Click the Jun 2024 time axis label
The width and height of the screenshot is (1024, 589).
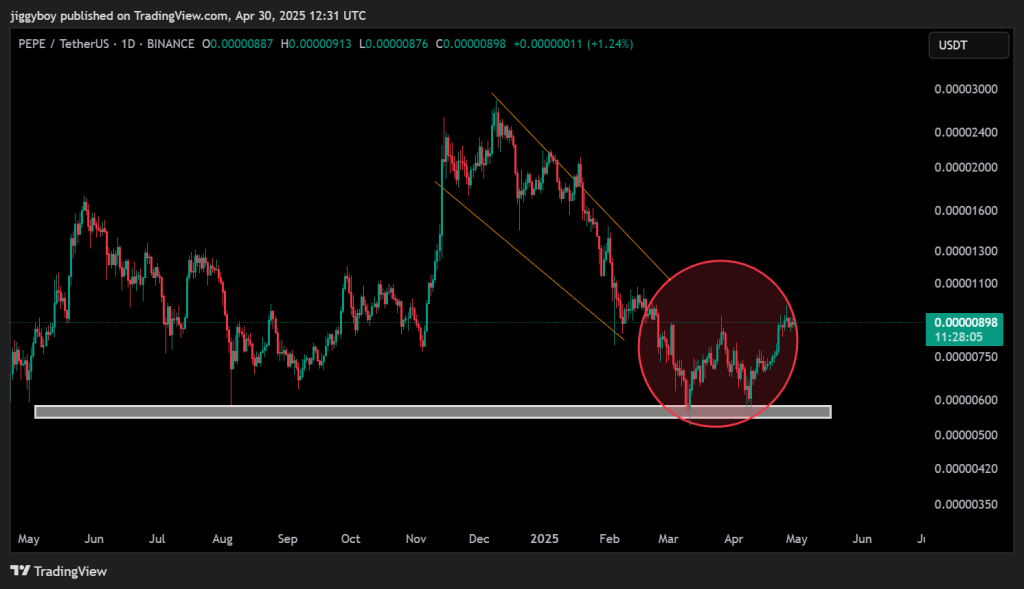[x=94, y=539]
